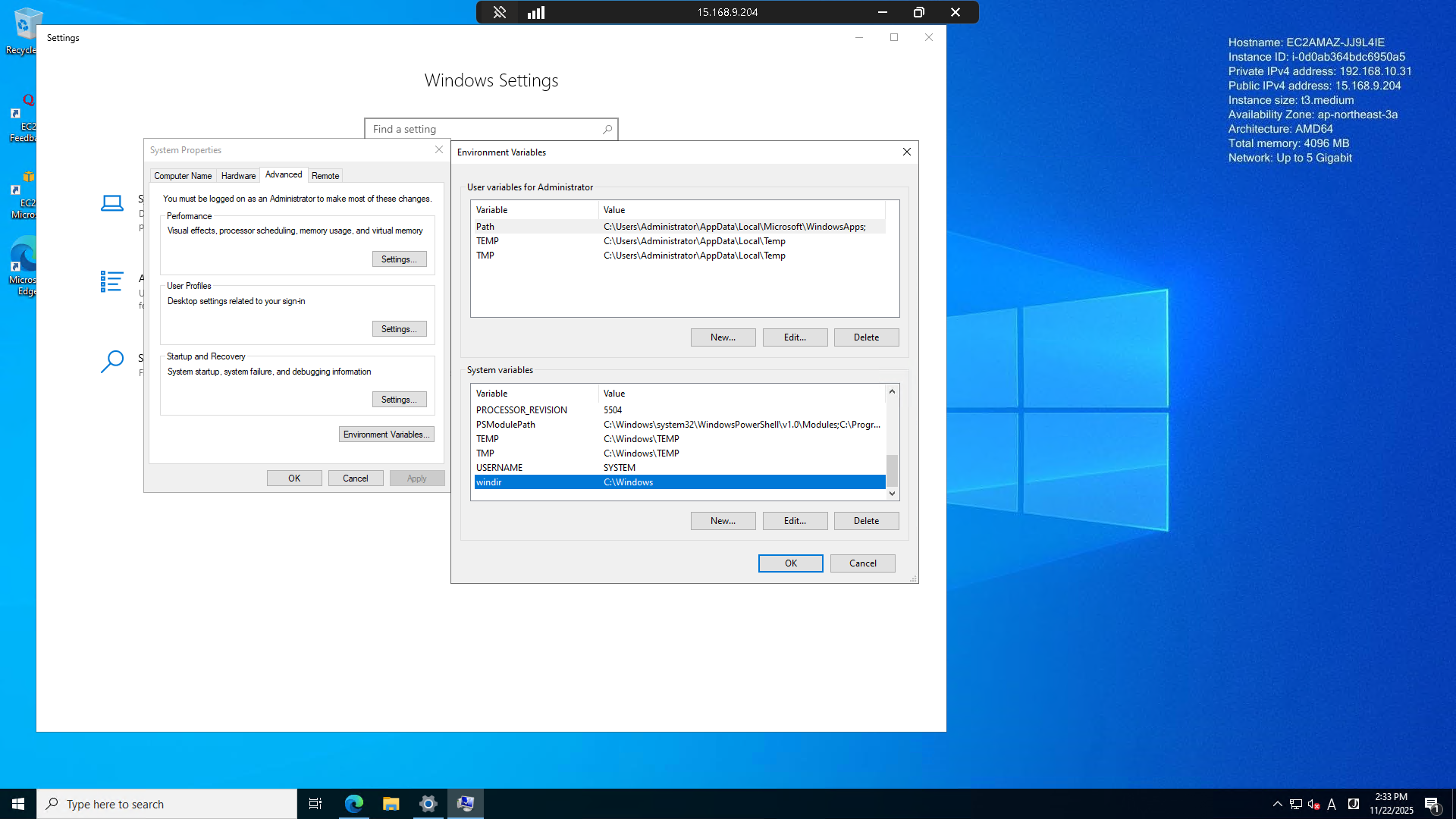The height and width of the screenshot is (819, 1456).
Task: Click Edit under user variables
Action: (795, 337)
